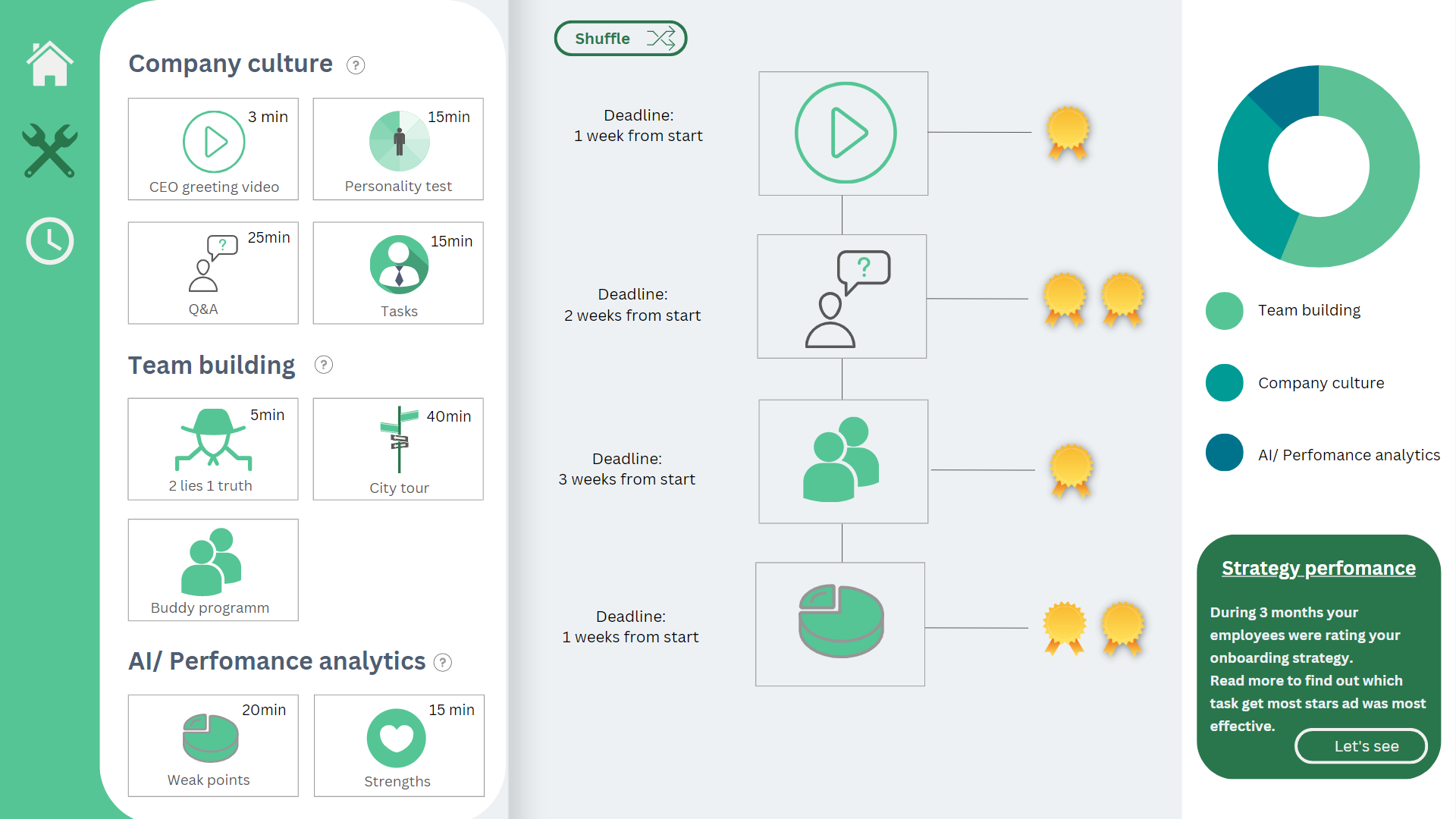Viewport: 1456px width, 819px height.
Task: Select the City tour card
Action: click(398, 449)
